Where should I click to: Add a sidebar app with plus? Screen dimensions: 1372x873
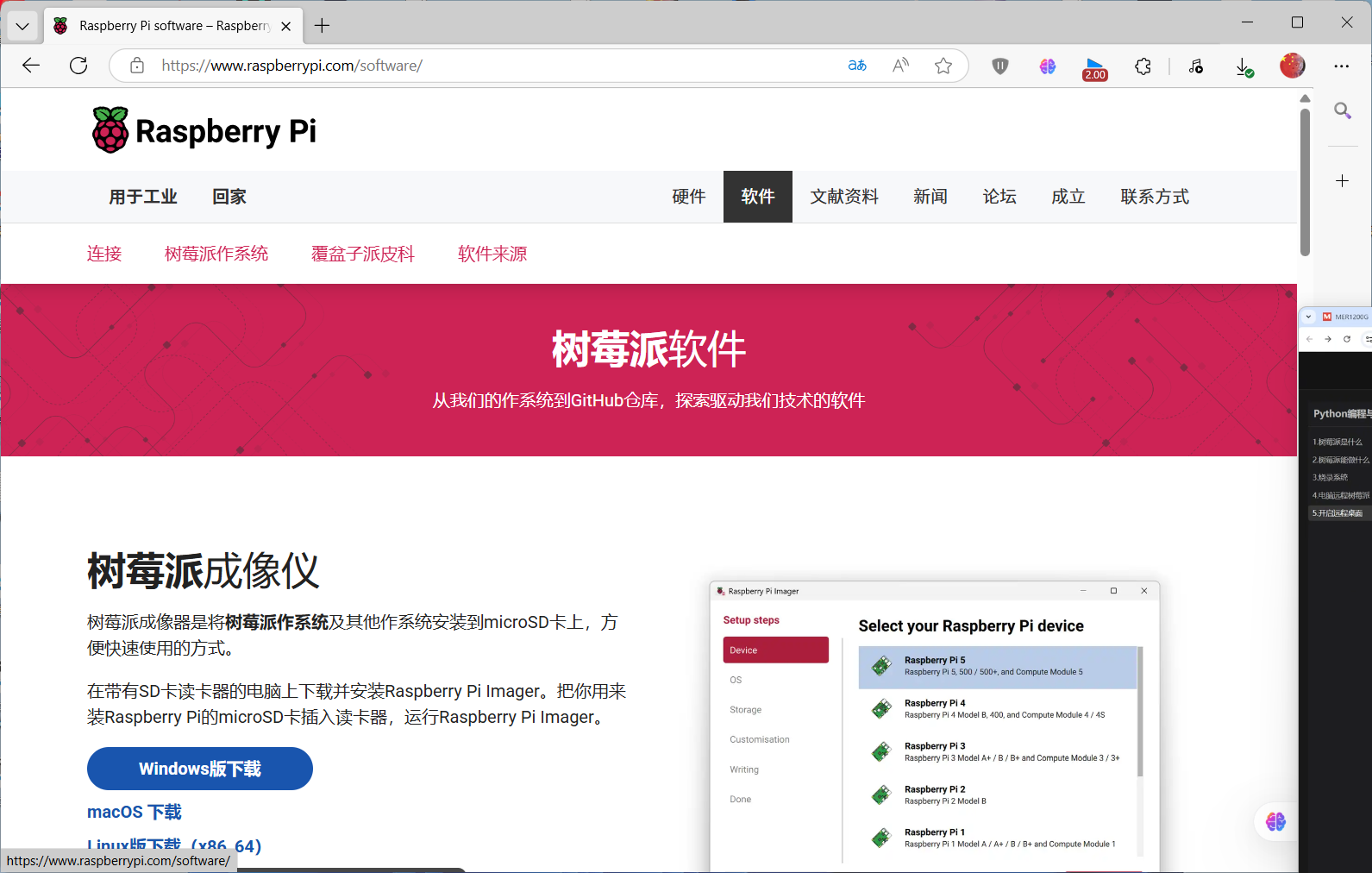click(x=1343, y=181)
